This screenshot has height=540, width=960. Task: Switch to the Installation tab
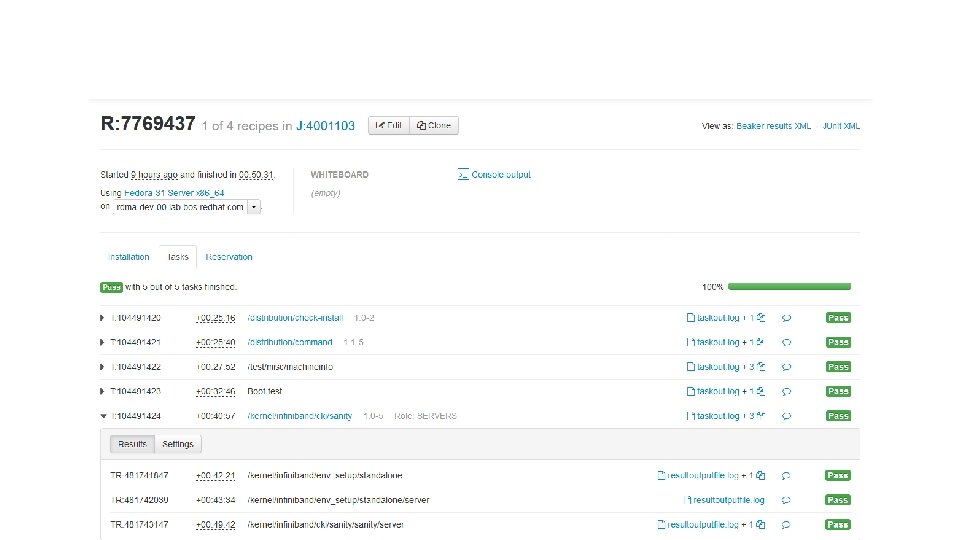pyautogui.click(x=129, y=257)
